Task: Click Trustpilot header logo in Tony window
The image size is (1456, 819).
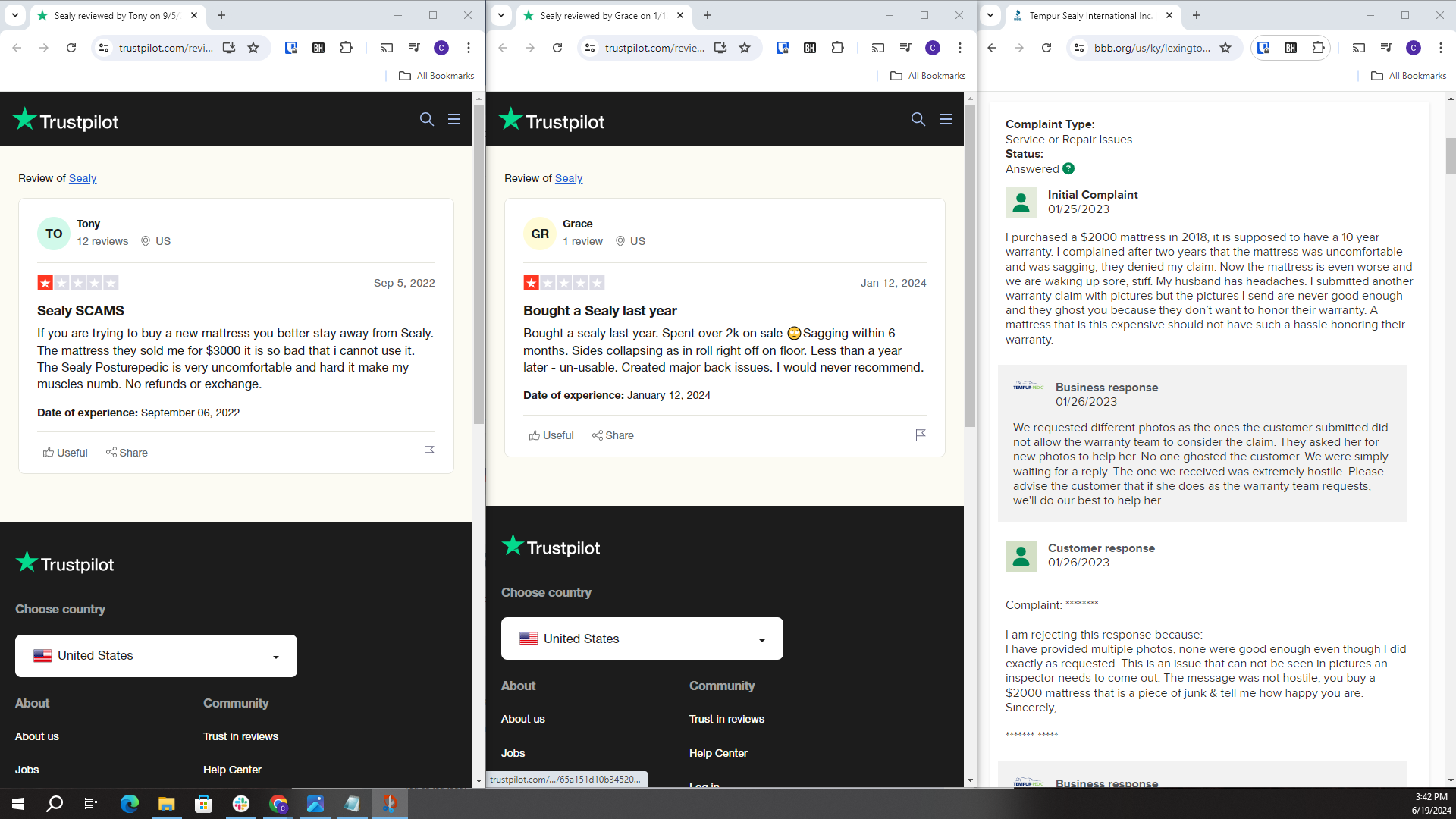Action: tap(66, 120)
